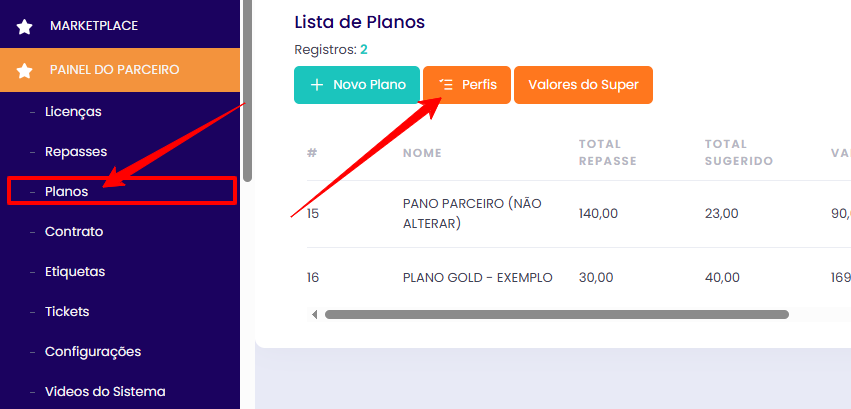
Task: Click the sidebar vertical scrollbar
Action: click(x=248, y=90)
